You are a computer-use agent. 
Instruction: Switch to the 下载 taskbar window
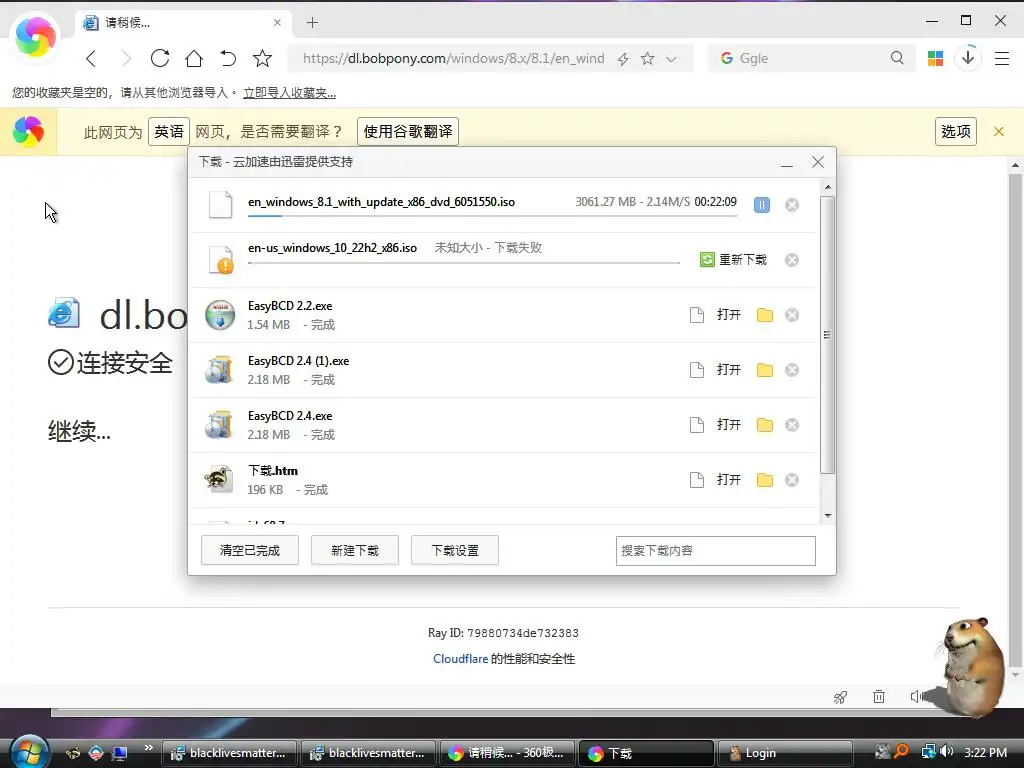[x=646, y=753]
